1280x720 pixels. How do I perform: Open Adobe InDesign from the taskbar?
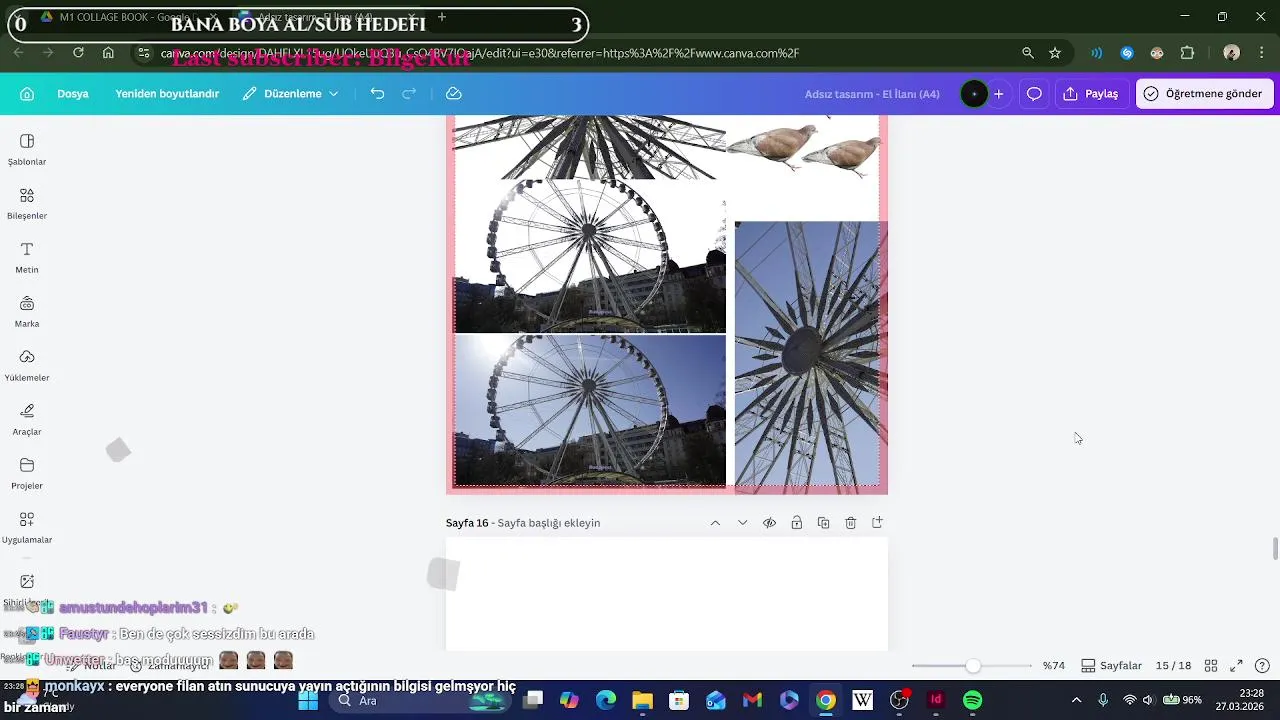click(x=936, y=700)
